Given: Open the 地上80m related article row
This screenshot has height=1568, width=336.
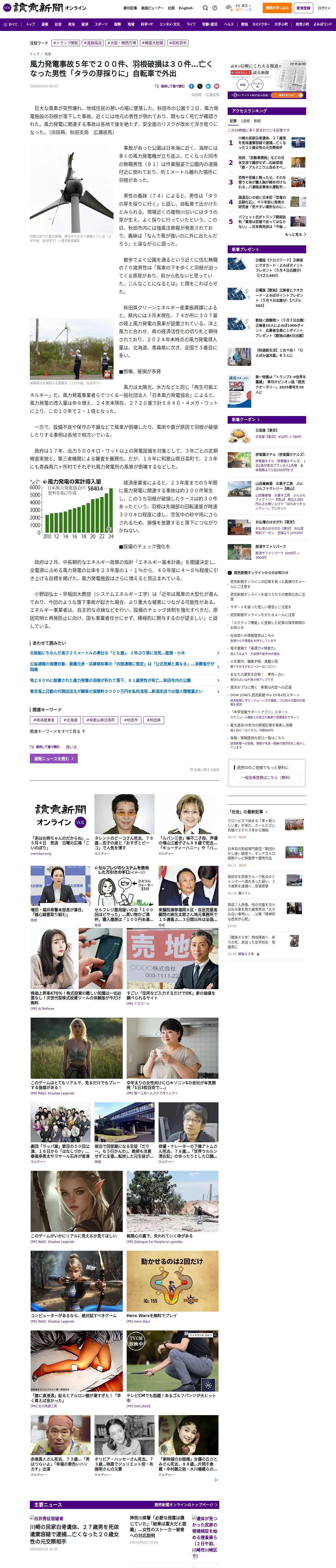Looking at the screenshot, I should [x=124, y=681].
